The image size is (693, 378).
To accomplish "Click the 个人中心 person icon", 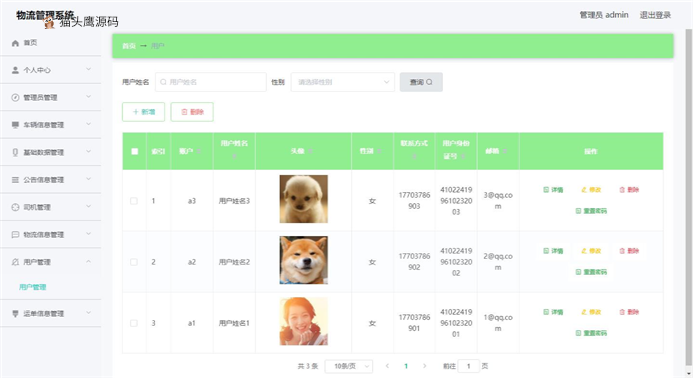I will click(x=15, y=70).
